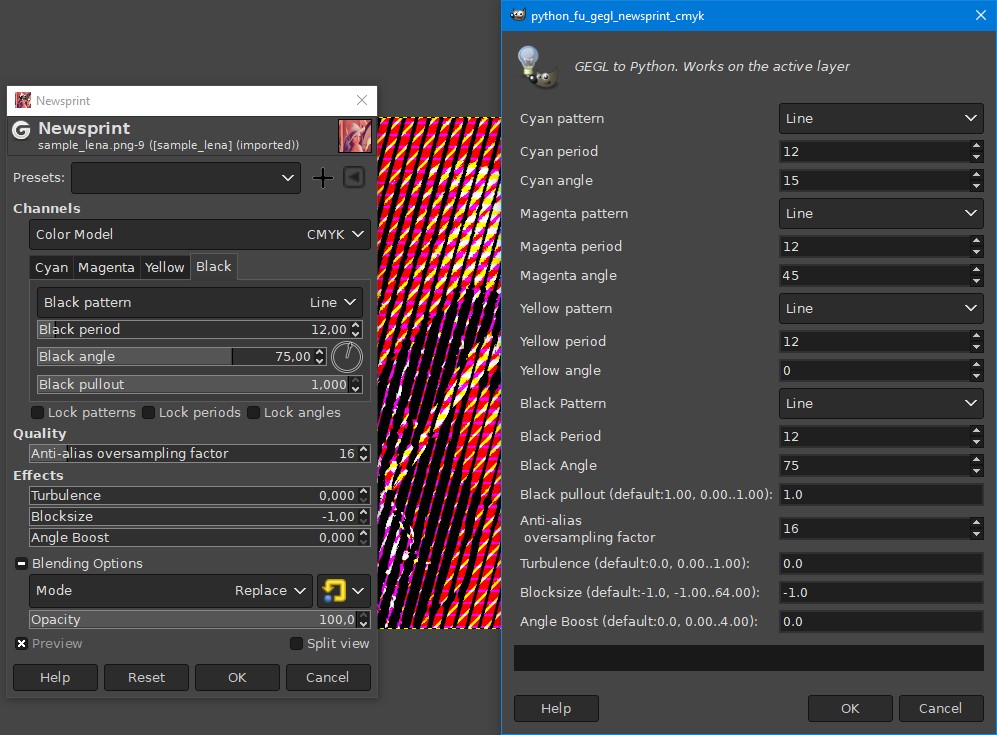Collapse the Blending Options section
The width and height of the screenshot is (997, 735).
tap(21, 563)
